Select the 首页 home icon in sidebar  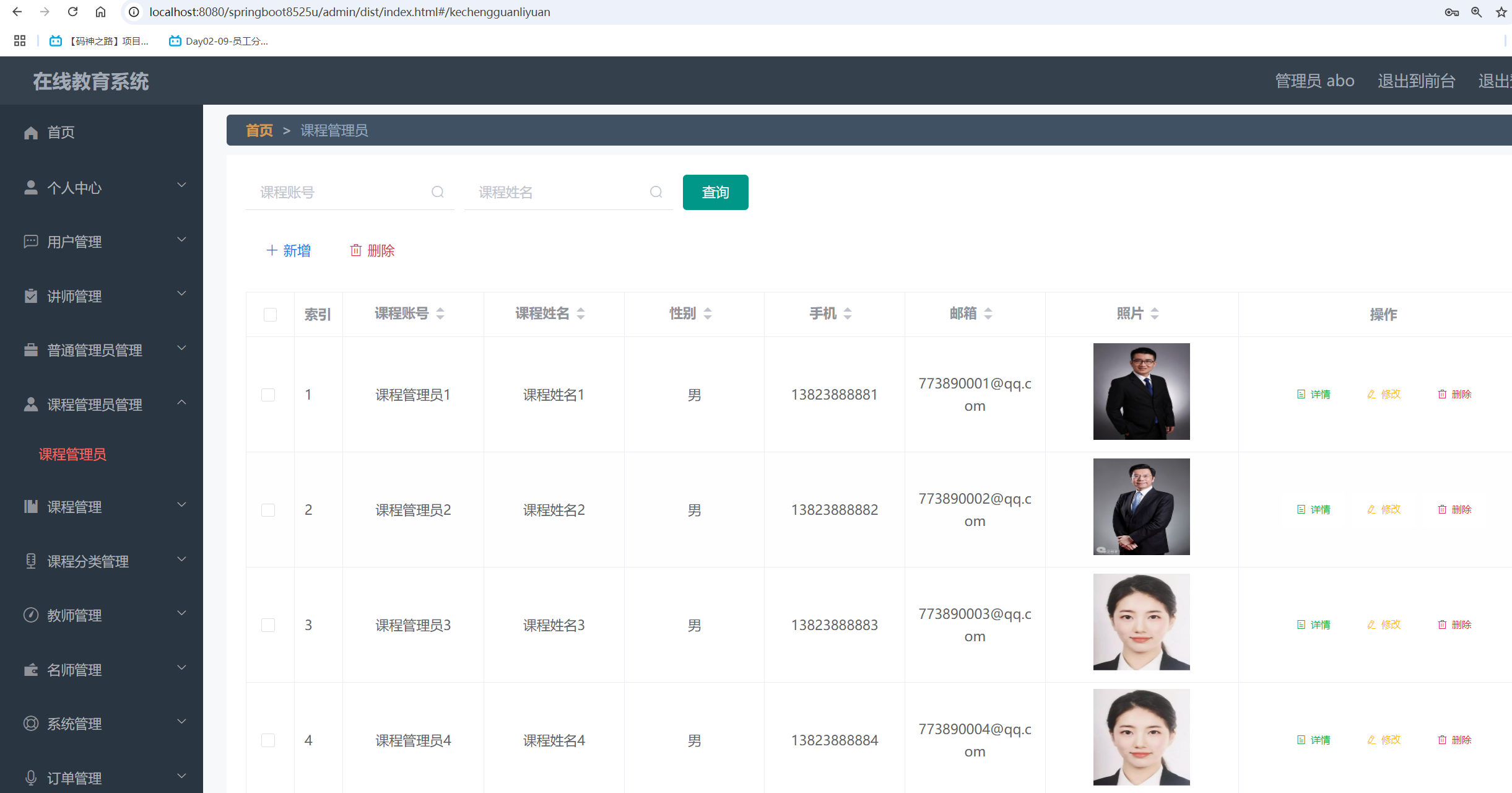coord(31,132)
